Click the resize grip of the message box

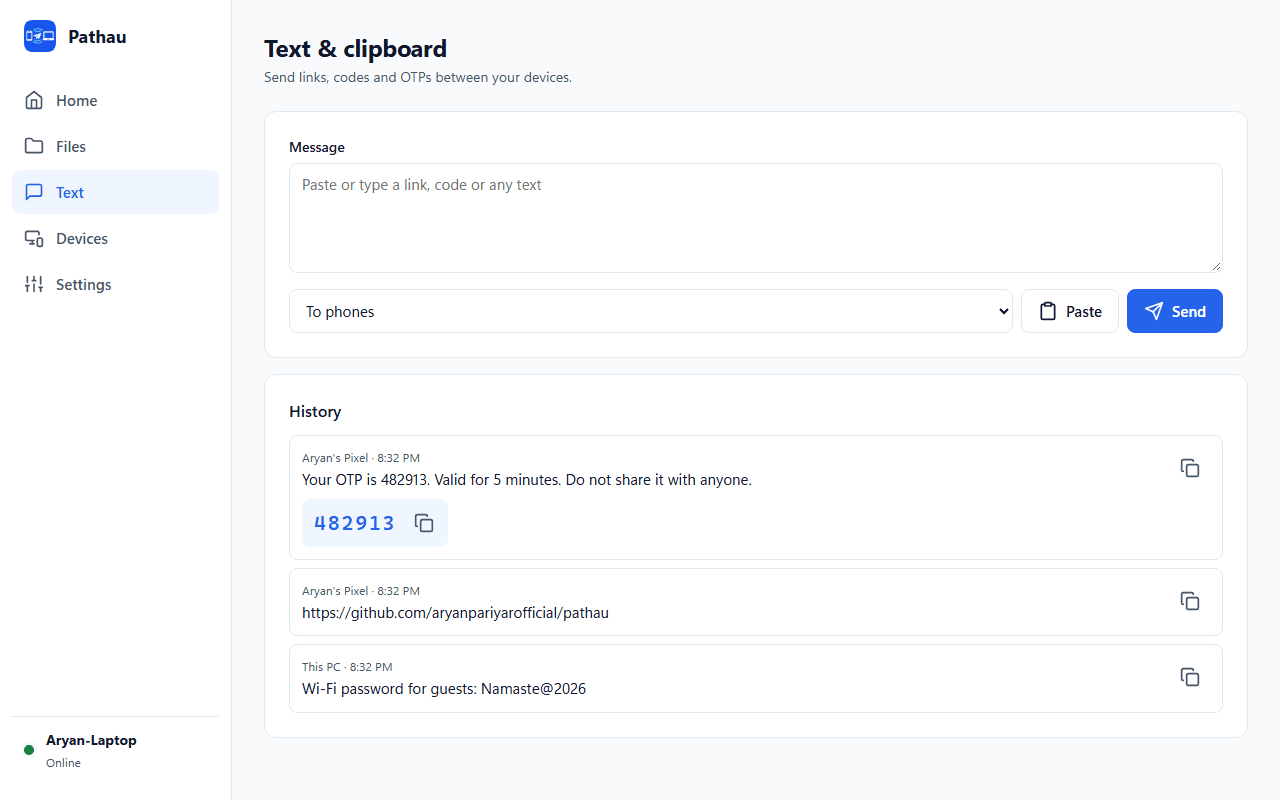tap(1216, 266)
